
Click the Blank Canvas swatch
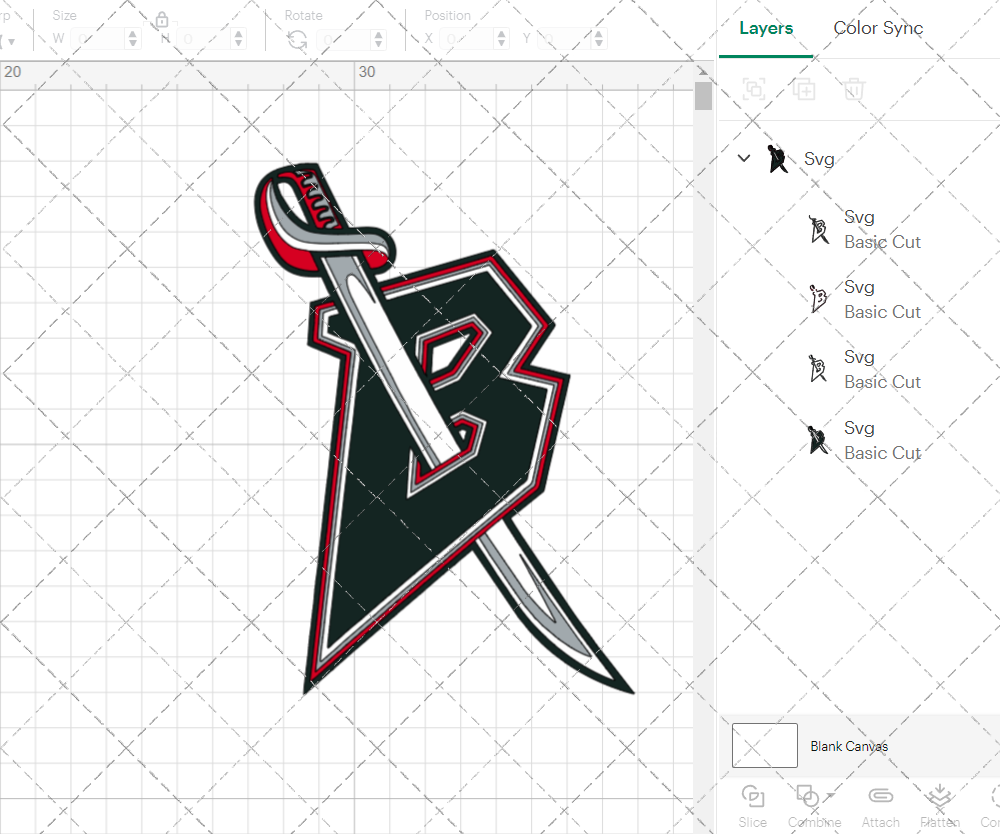pyautogui.click(x=765, y=745)
